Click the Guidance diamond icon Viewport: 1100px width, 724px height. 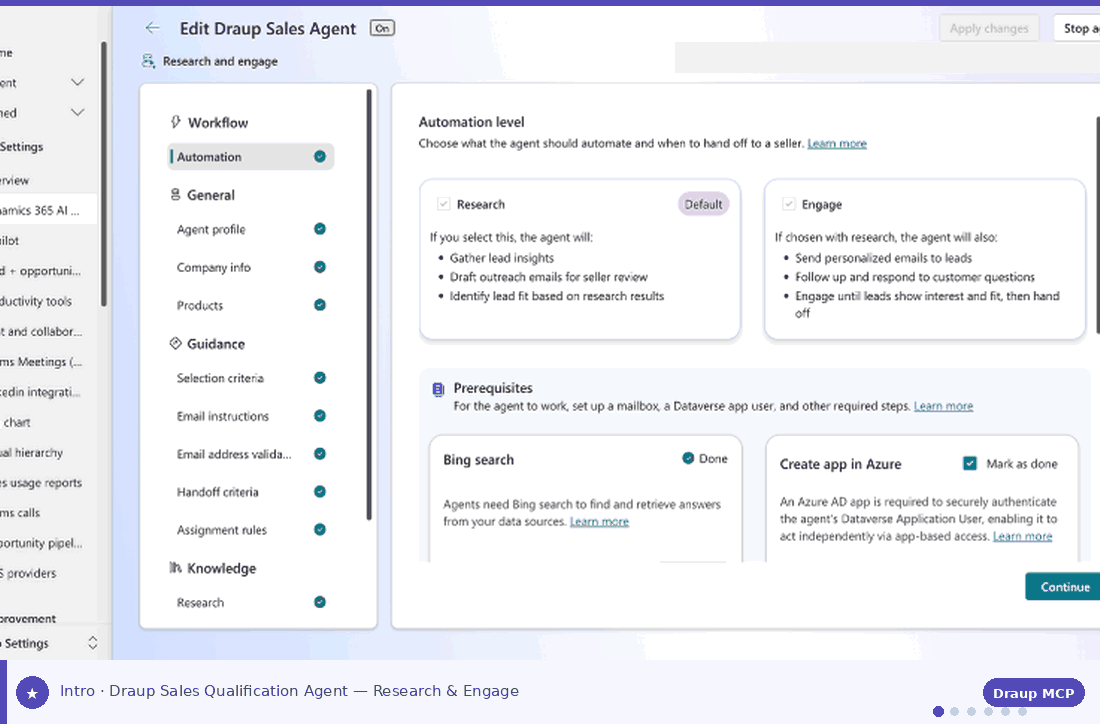click(x=175, y=343)
